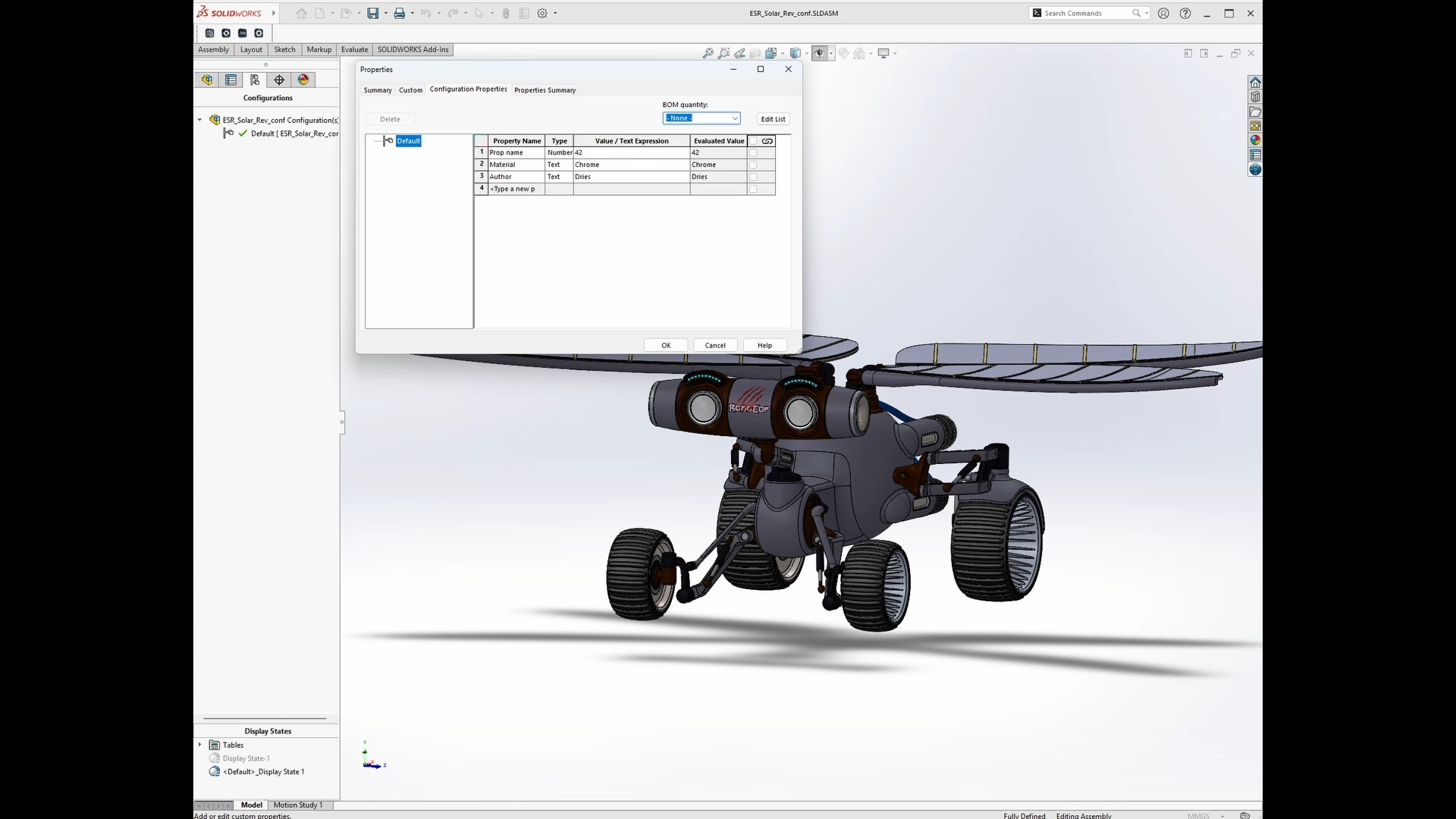Expand the Tables item under Display States
The height and width of the screenshot is (819, 1456).
pyautogui.click(x=200, y=745)
